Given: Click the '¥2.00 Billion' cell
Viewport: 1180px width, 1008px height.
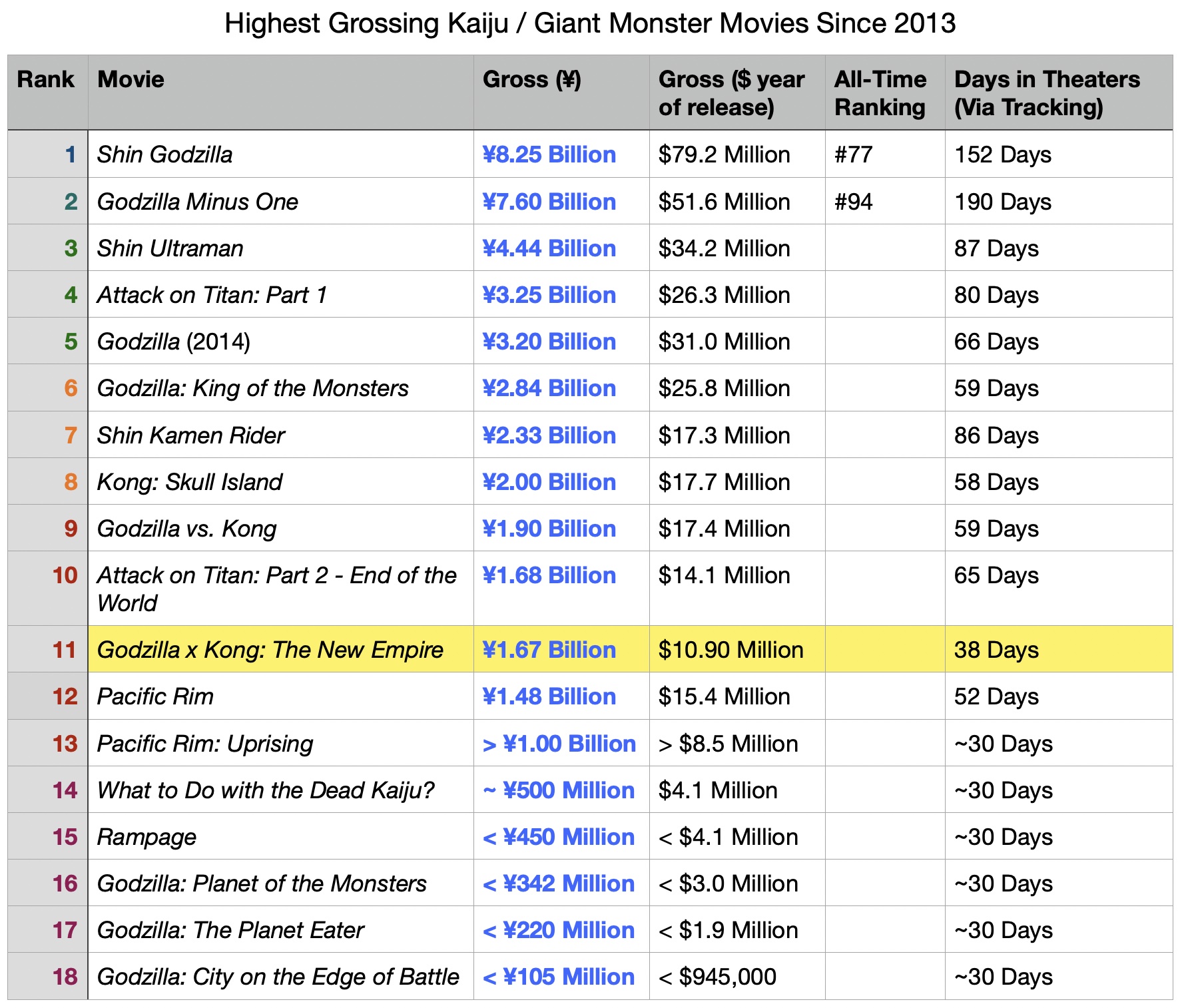Looking at the screenshot, I should (561, 481).
